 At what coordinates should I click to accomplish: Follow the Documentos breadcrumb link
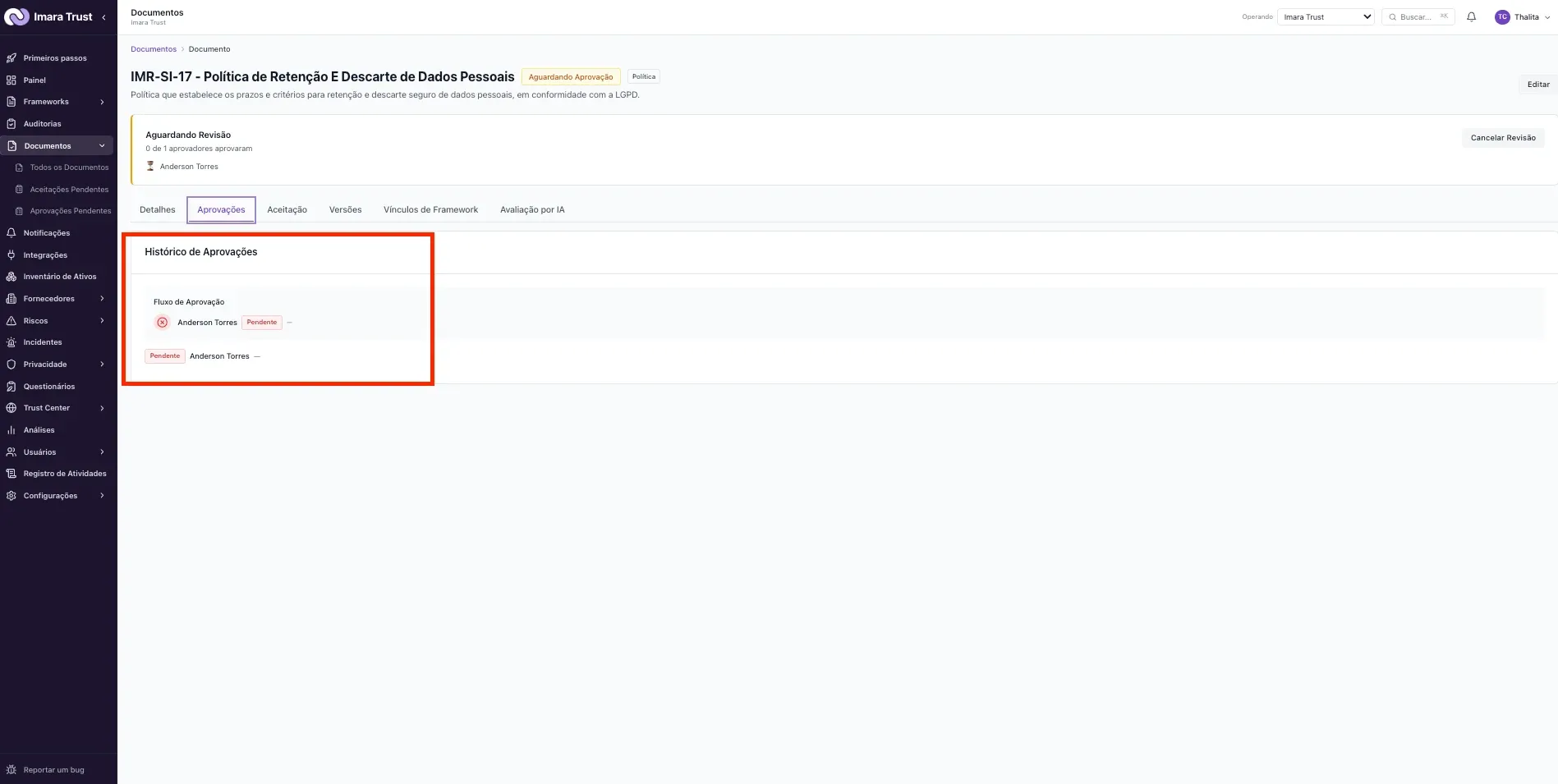tap(154, 49)
